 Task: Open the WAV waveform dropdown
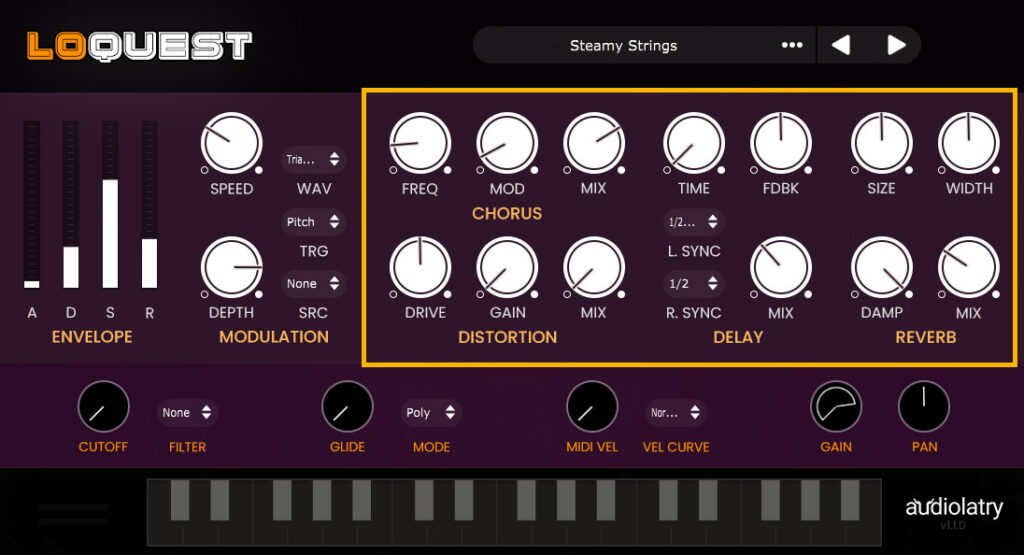(x=313, y=159)
